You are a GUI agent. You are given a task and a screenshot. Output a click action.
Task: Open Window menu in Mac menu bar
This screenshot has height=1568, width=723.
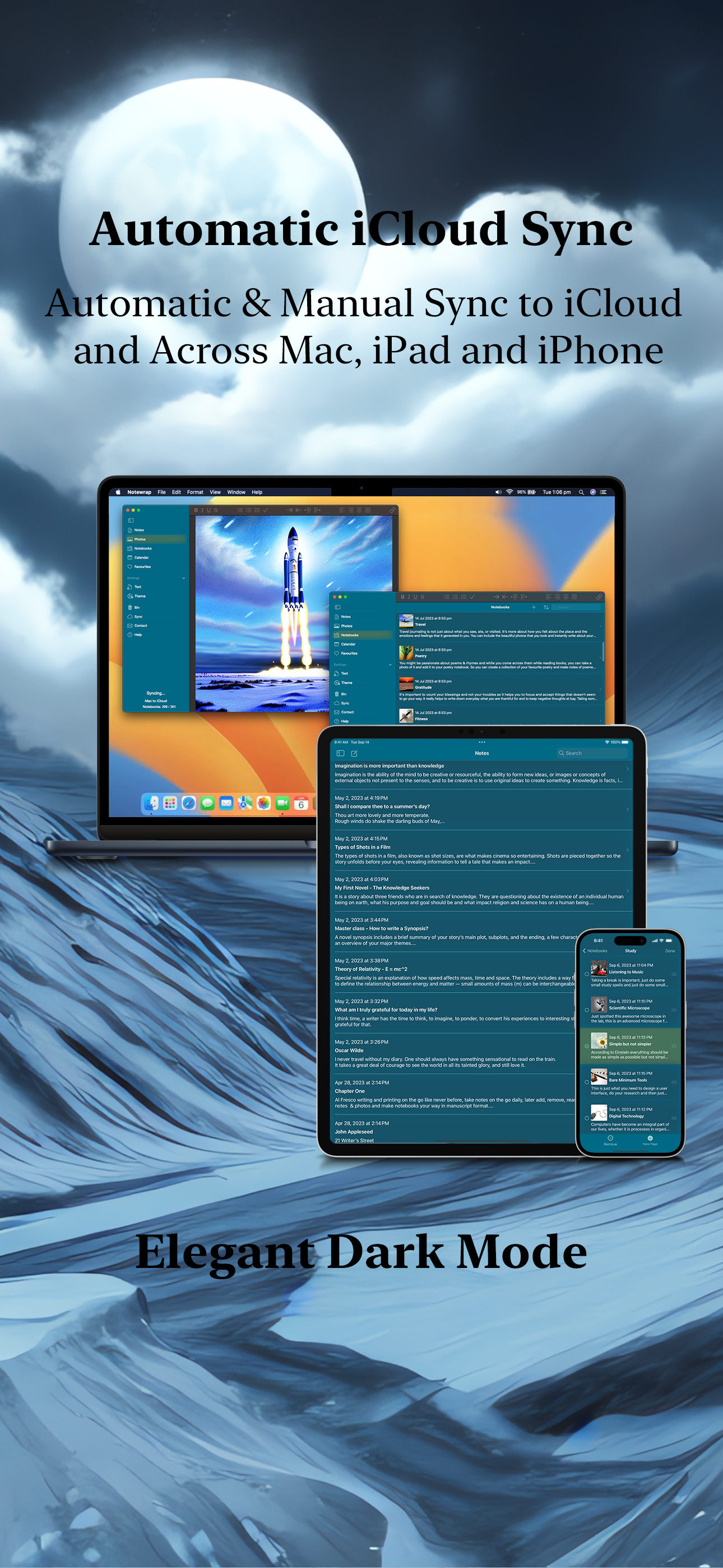236,492
